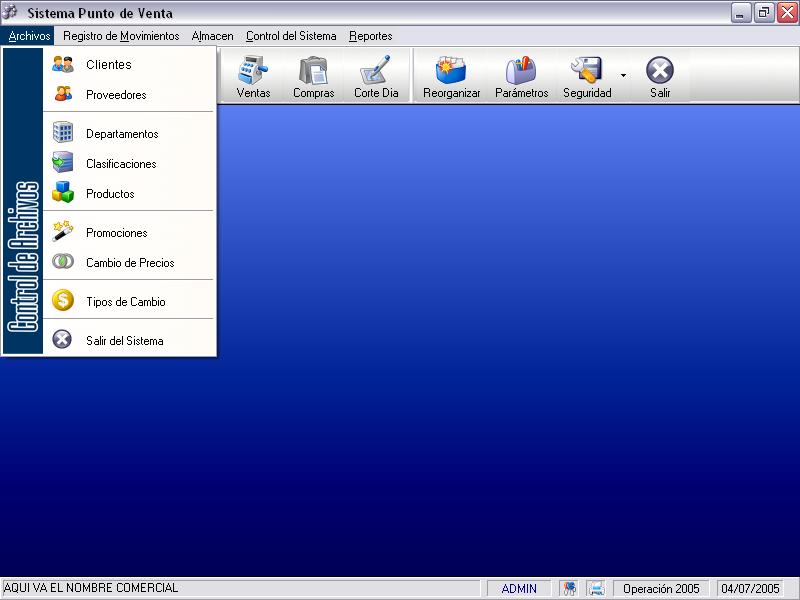Choose Proveedores in the menu
800x600 pixels.
(x=115, y=95)
